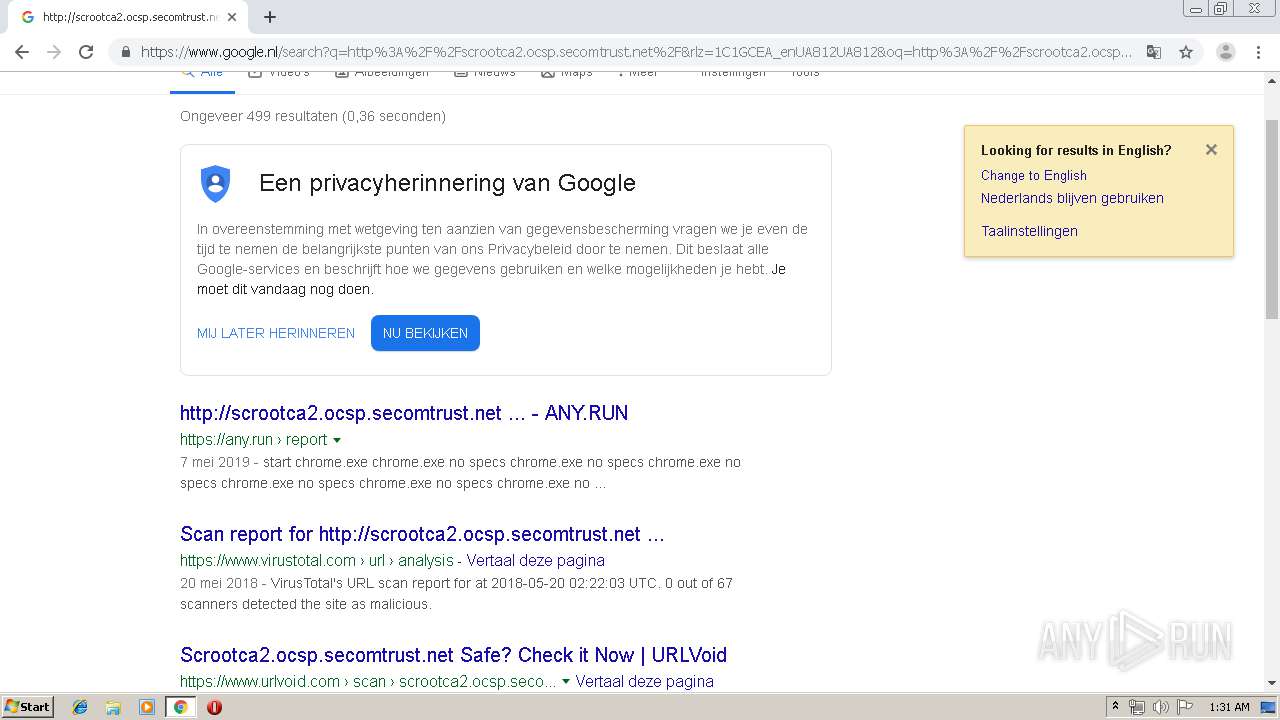Click the page scroll-down arrow
The image size is (1280, 720).
1272,683
